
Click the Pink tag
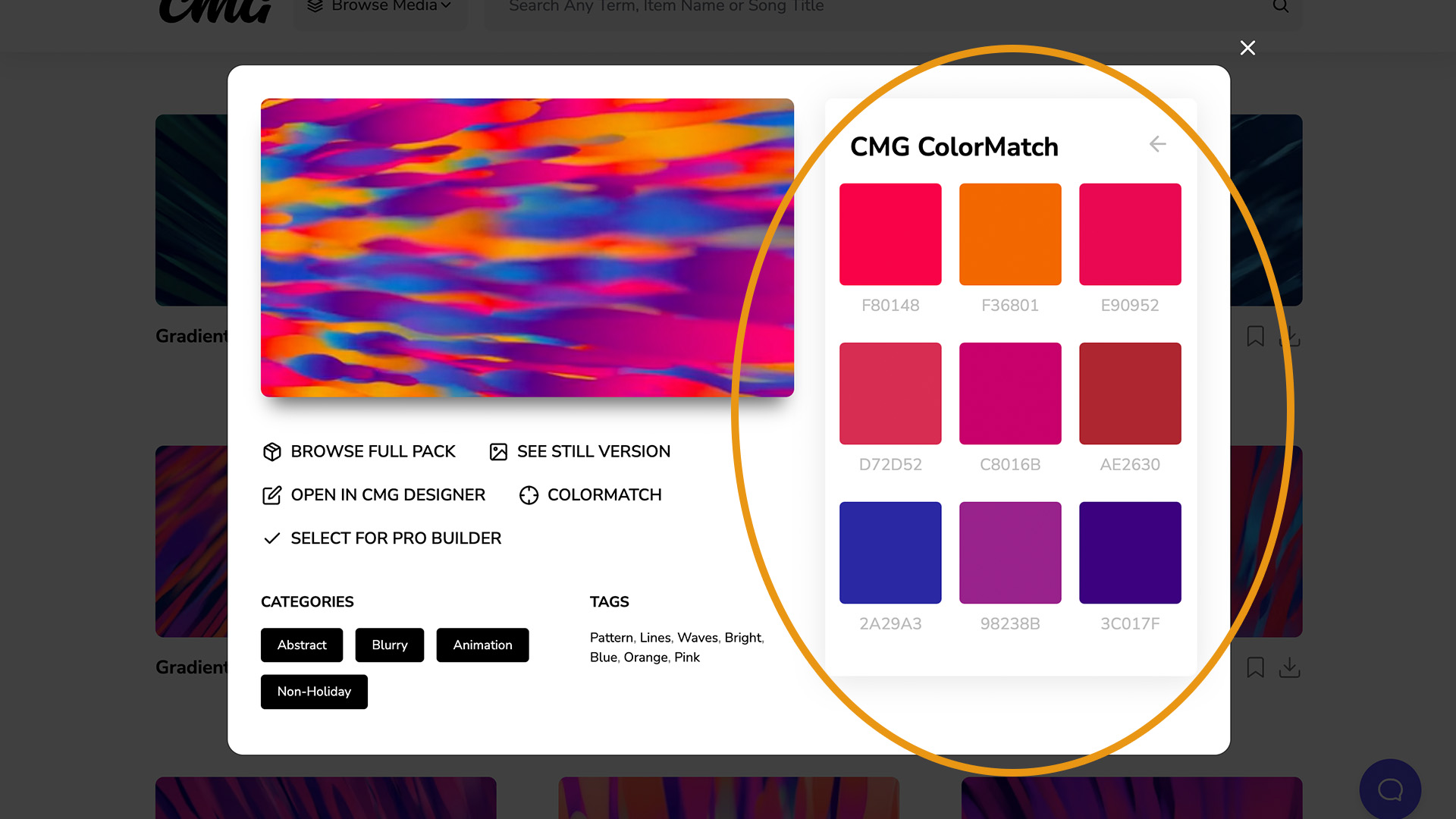click(687, 657)
